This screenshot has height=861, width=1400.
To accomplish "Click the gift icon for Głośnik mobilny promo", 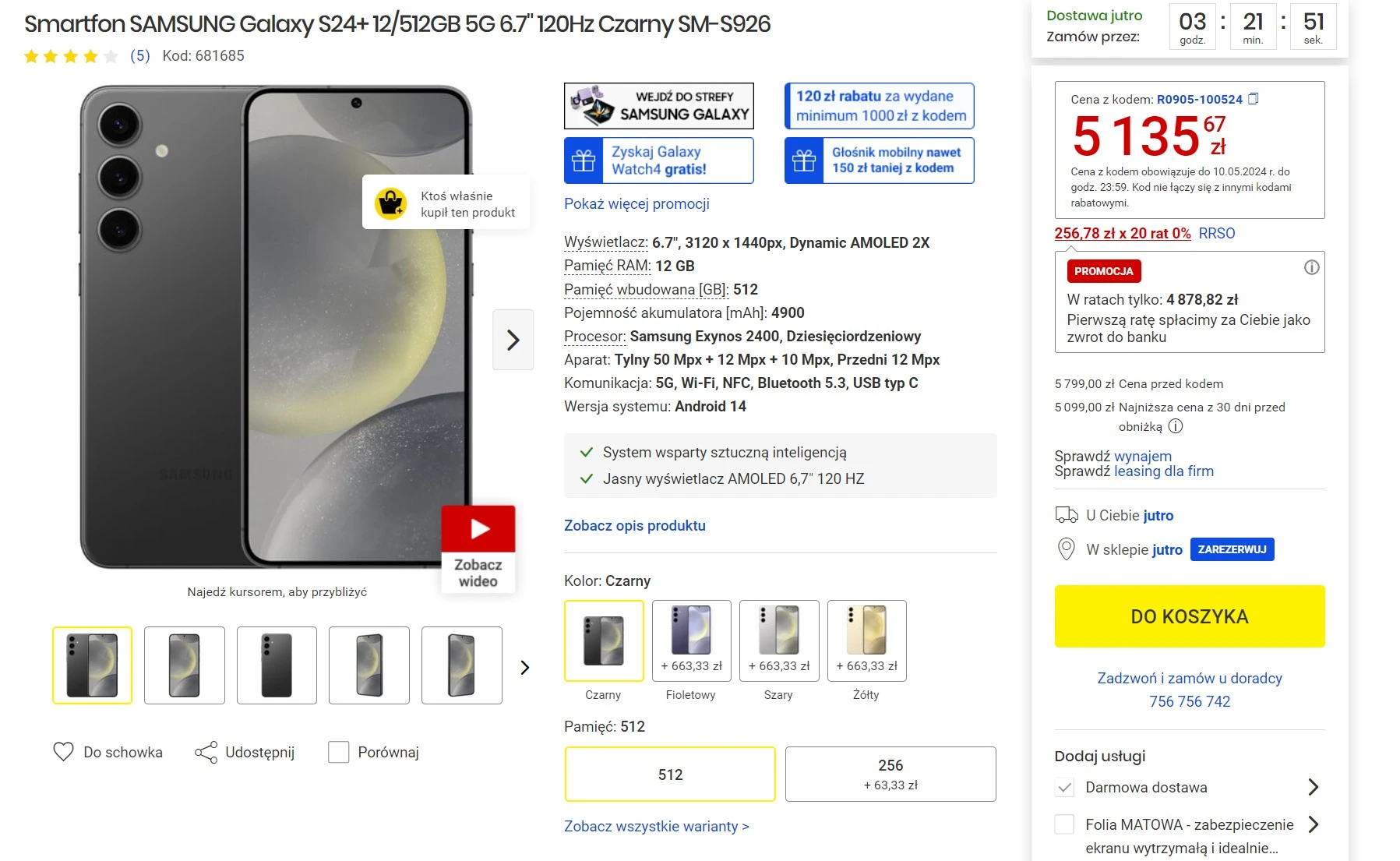I will click(x=804, y=161).
